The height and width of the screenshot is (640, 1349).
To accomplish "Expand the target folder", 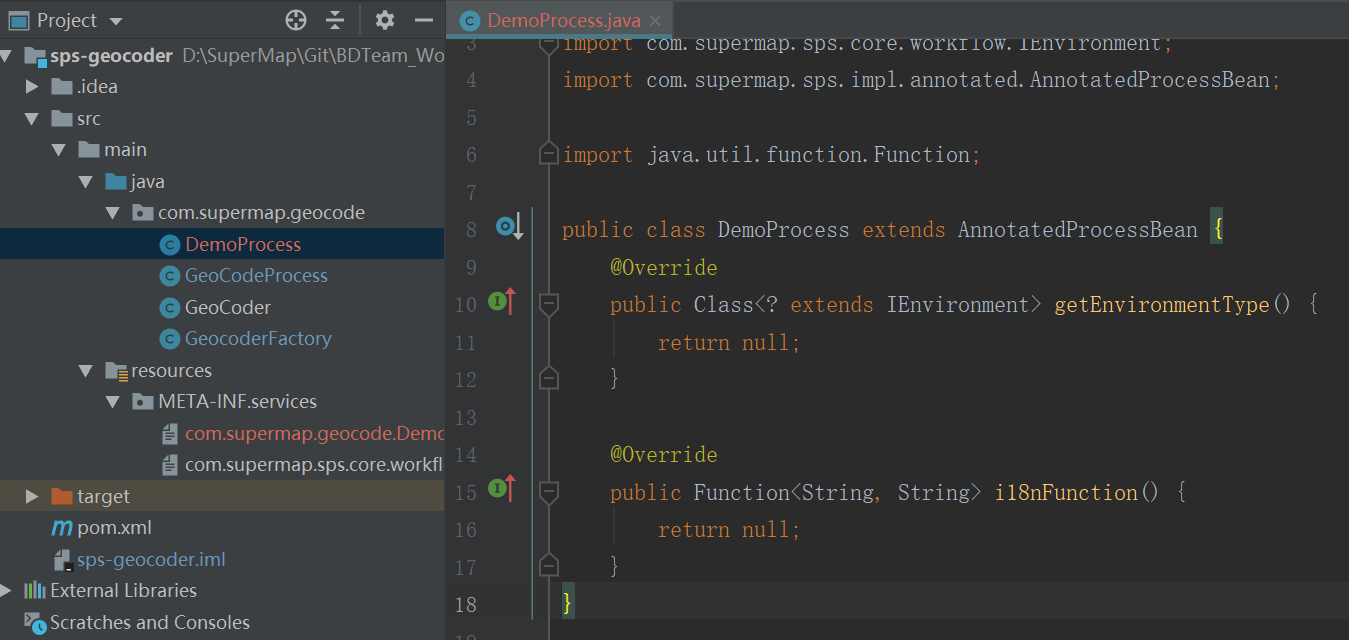I will [x=32, y=496].
